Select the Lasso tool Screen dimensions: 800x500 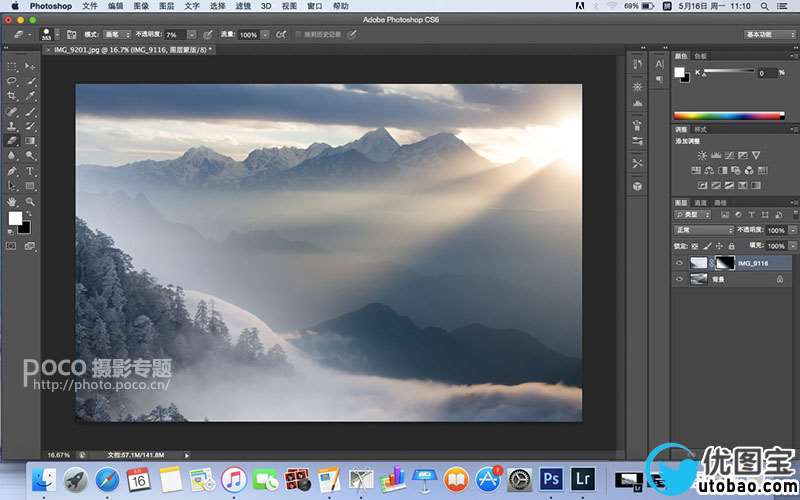click(12, 81)
